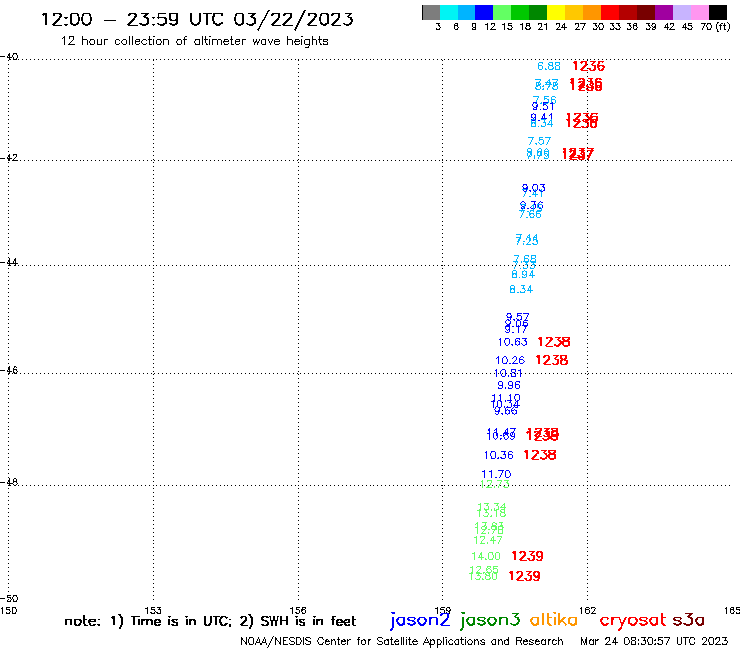Click the '70 (ft)' scale label
This screenshot has height=650, width=740.
(x=715, y=27)
